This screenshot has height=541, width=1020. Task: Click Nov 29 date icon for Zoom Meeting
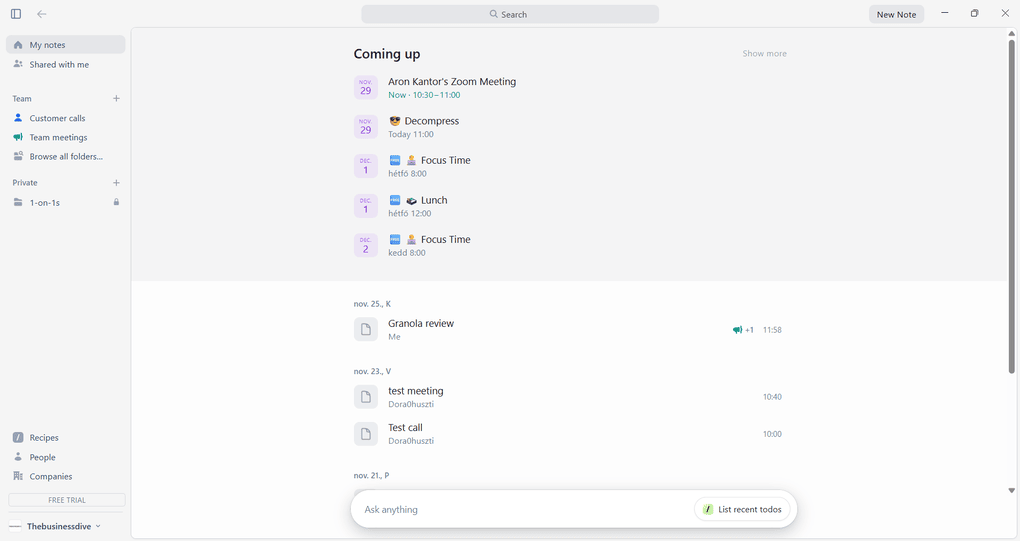point(366,87)
